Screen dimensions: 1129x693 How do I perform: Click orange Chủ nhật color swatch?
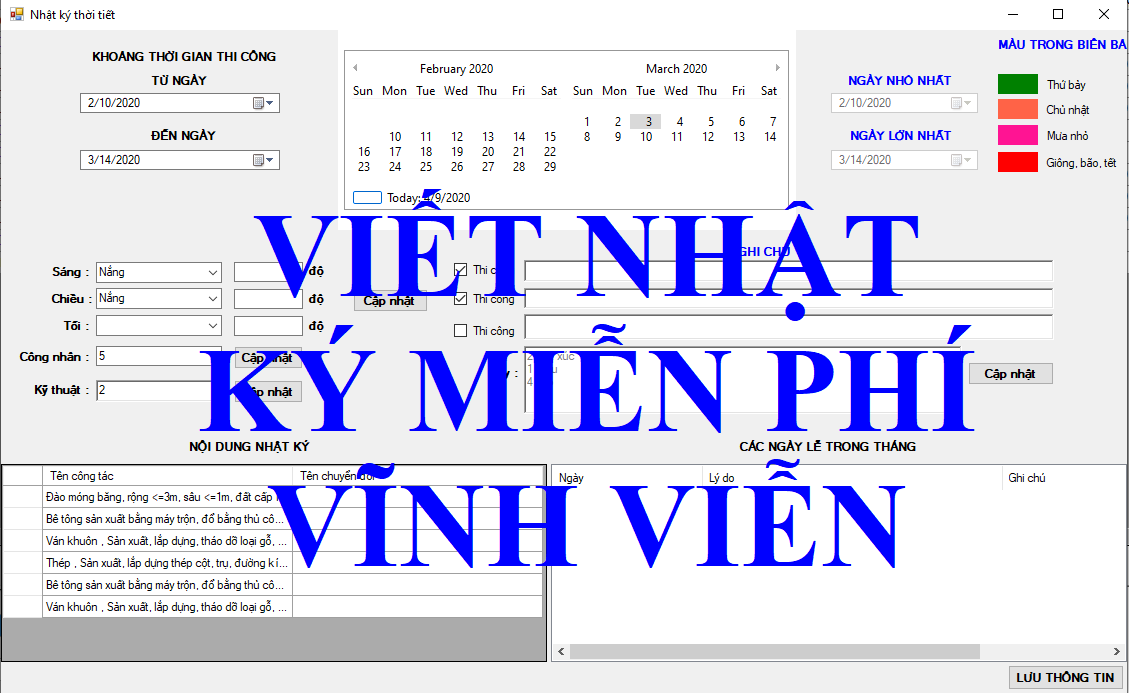(1017, 109)
